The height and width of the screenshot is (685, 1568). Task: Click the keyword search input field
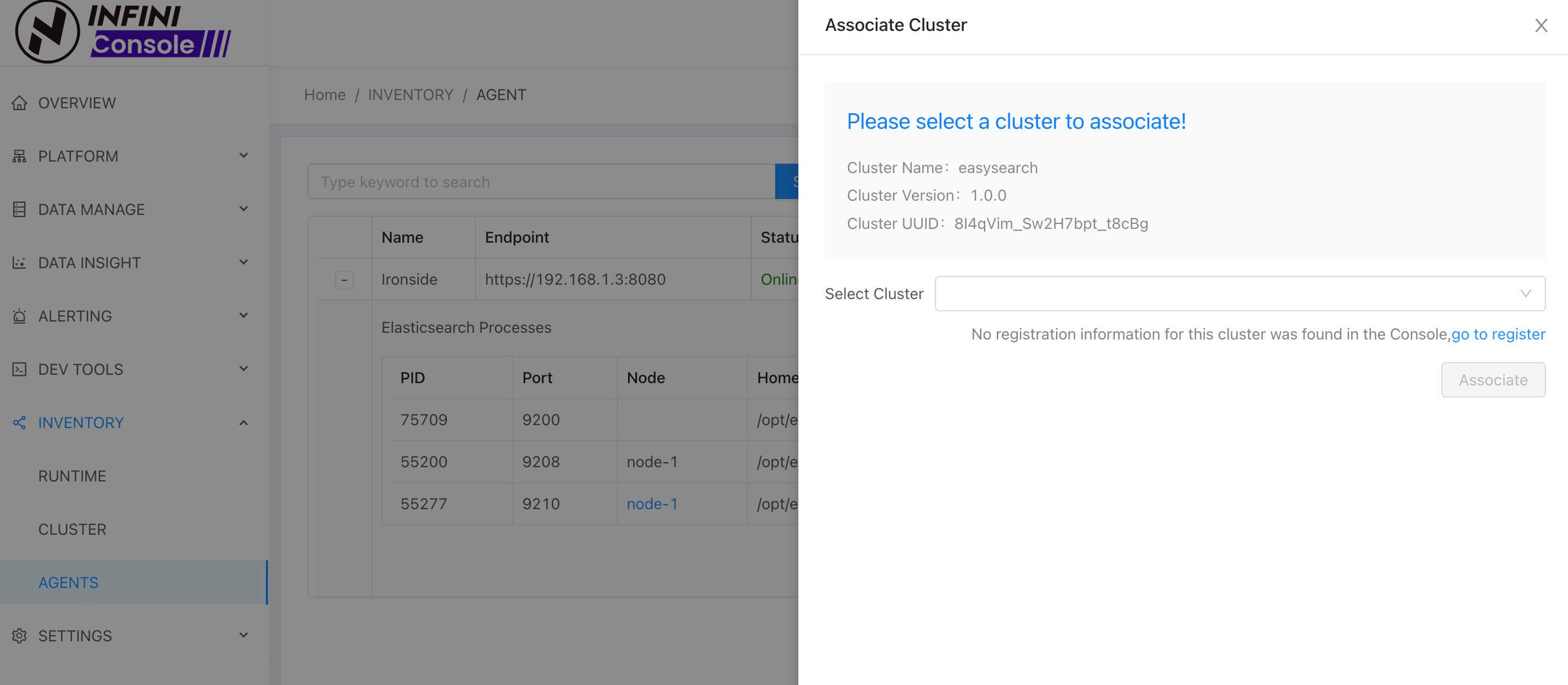point(541,181)
